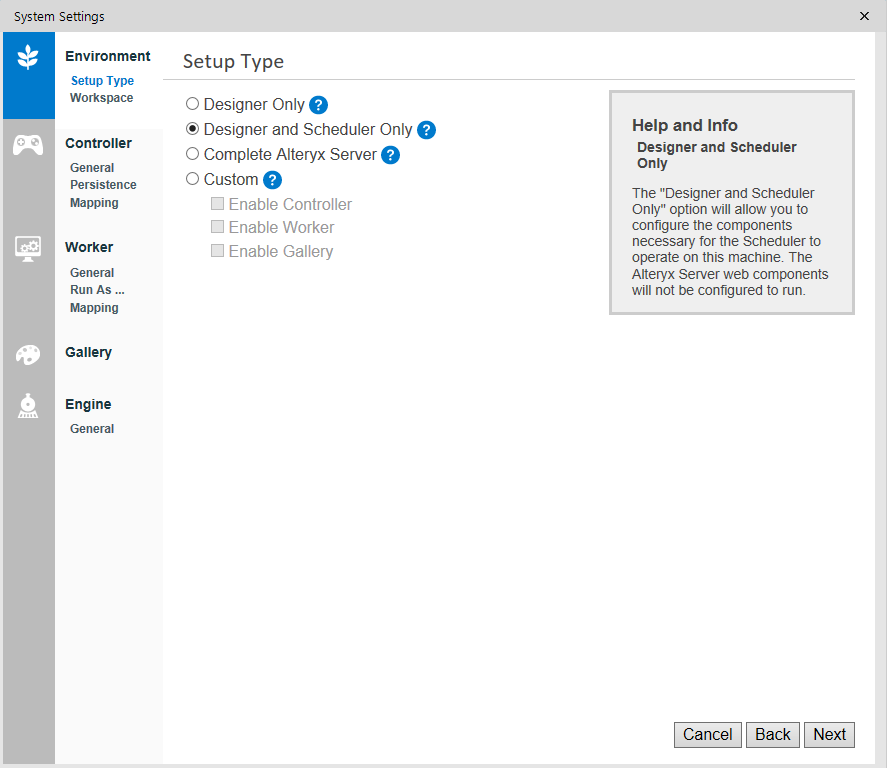Tick the Enable Gallery checkbox
The image size is (887, 768).
tap(217, 251)
